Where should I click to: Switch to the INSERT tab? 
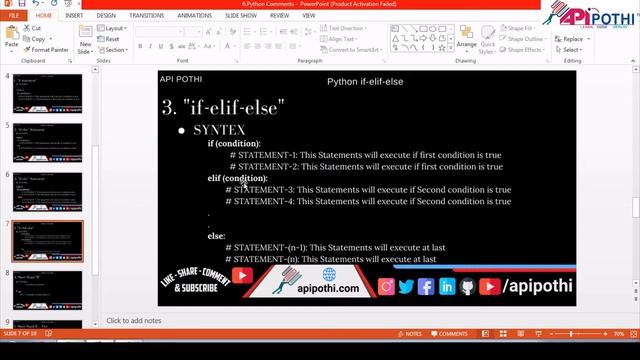click(x=74, y=16)
